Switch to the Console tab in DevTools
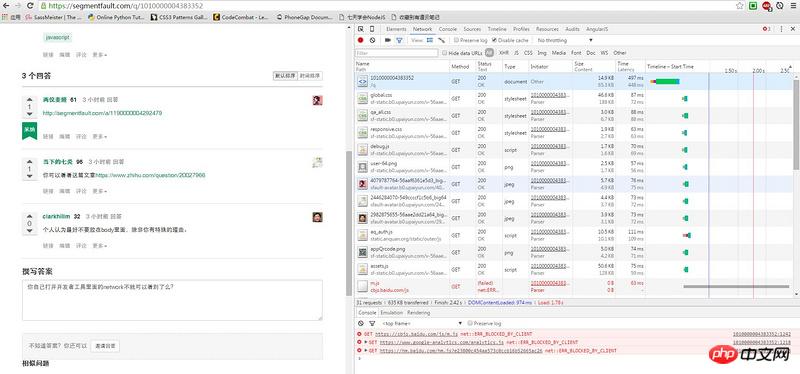Screen dimensions: 800x374 click(448, 29)
